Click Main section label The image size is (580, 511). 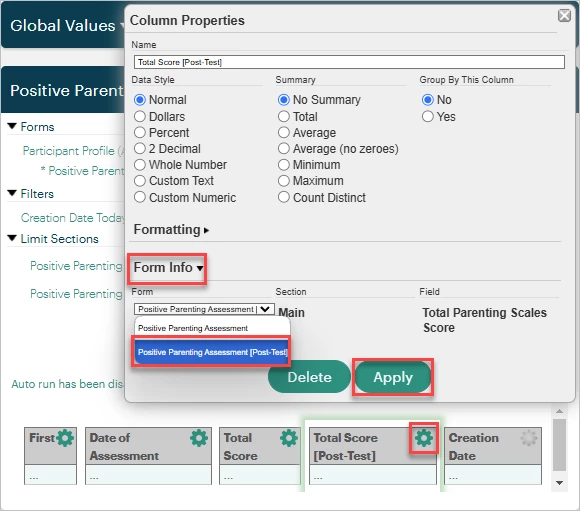(x=291, y=313)
